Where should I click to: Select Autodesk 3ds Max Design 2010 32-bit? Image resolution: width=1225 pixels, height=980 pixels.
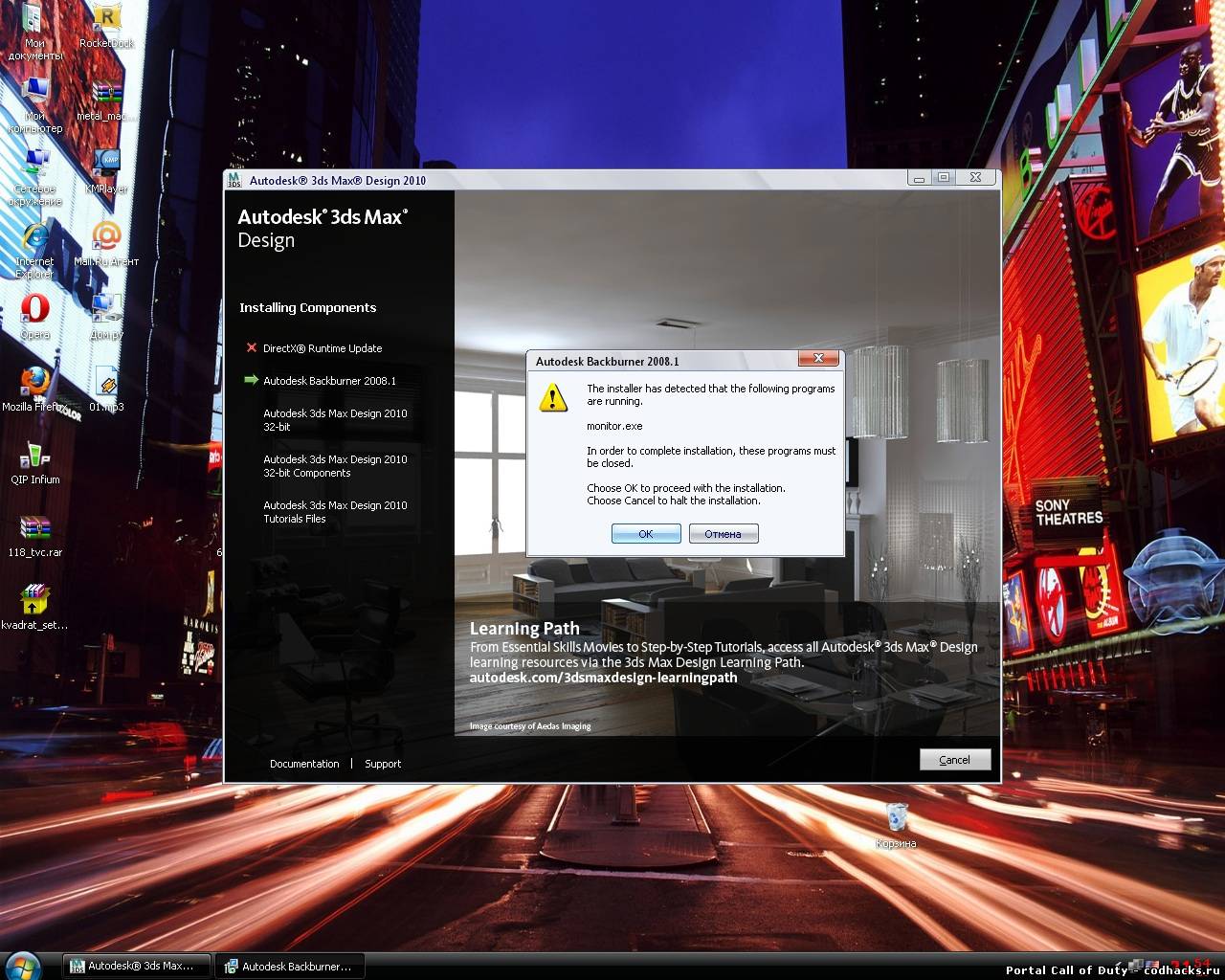(335, 420)
